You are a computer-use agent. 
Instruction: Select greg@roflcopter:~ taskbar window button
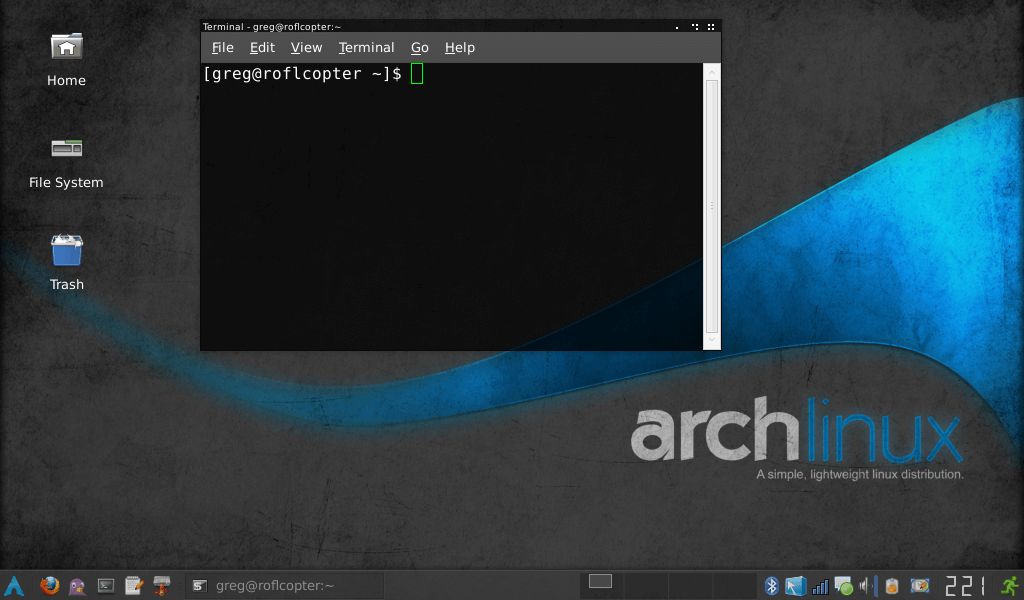(285, 586)
